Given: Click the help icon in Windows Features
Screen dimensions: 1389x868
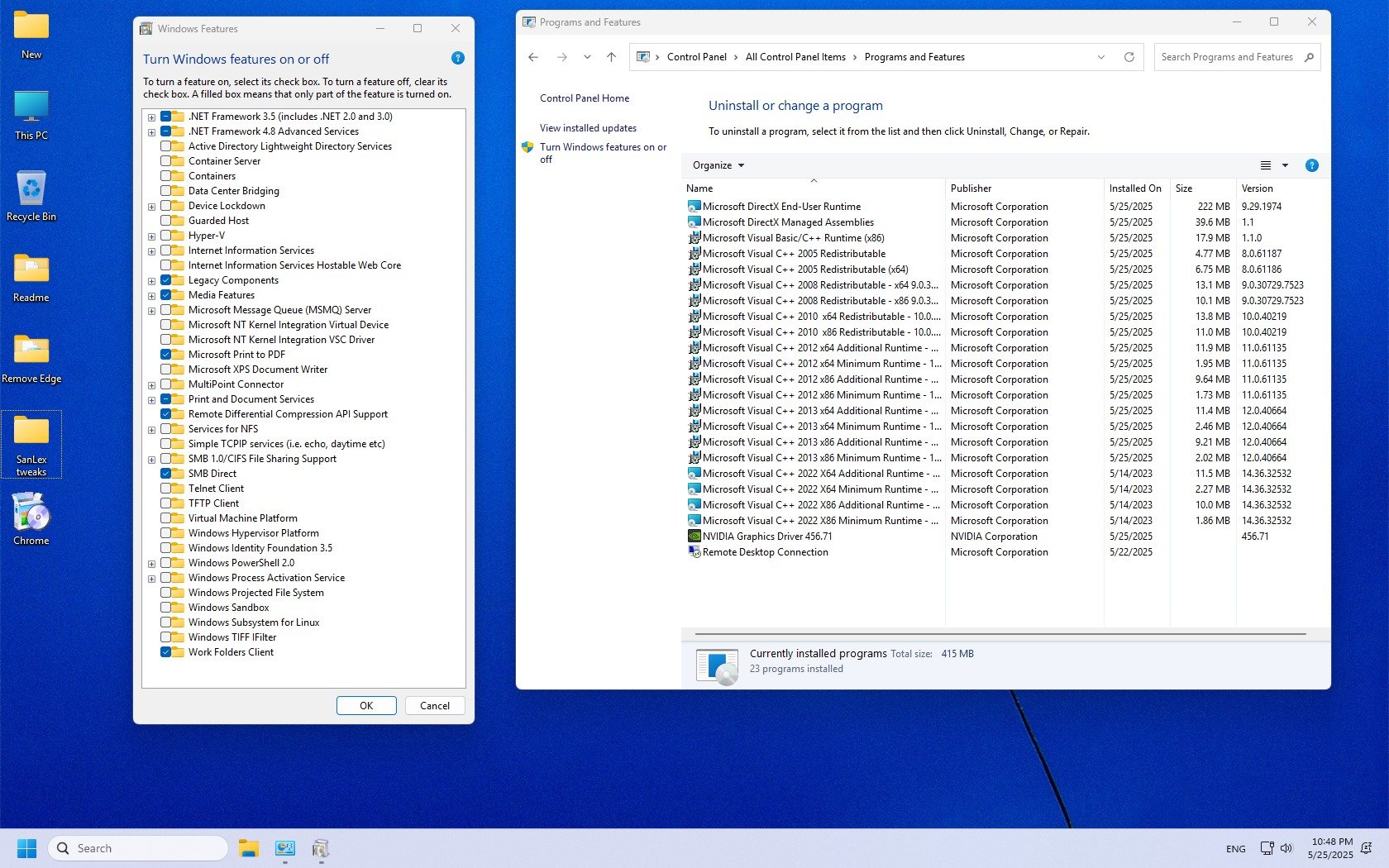Looking at the screenshot, I should pos(457,58).
